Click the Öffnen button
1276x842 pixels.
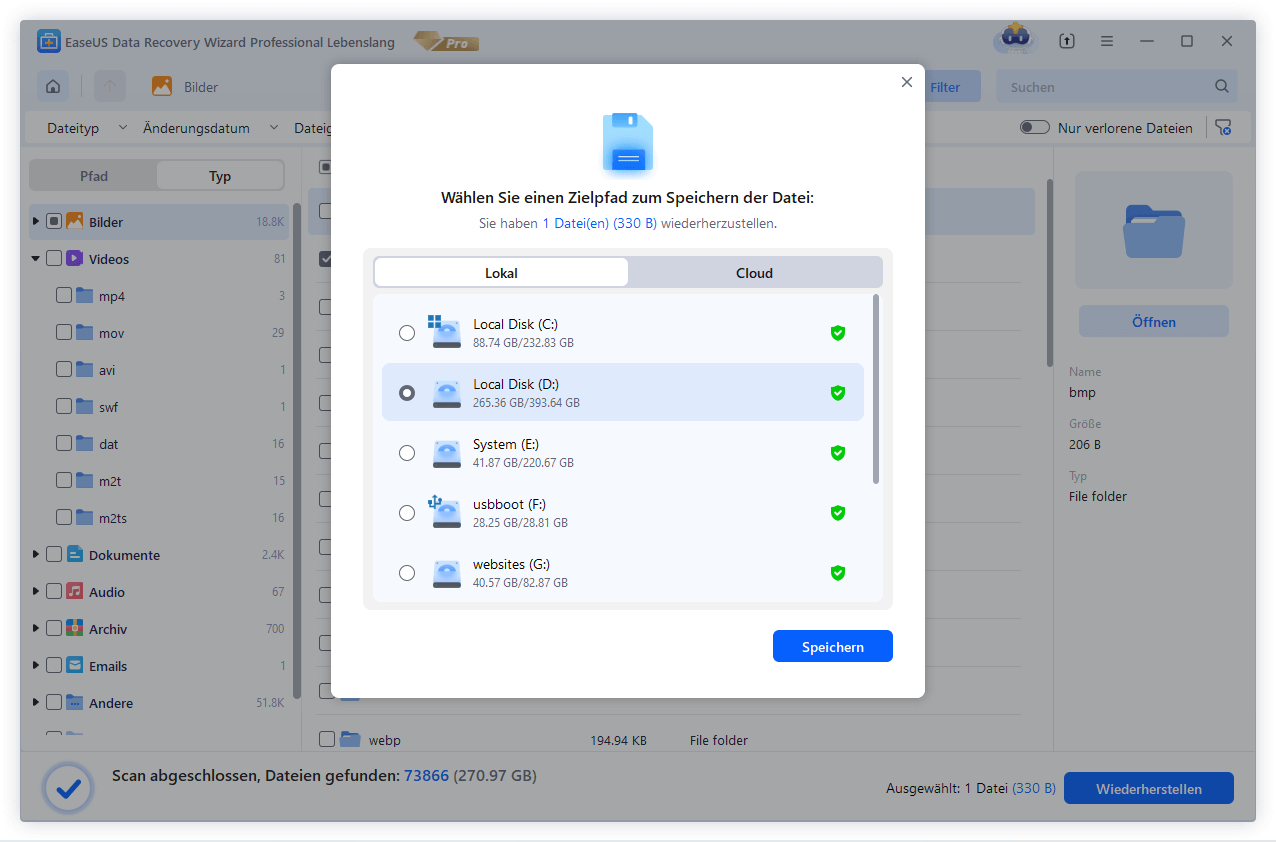click(1153, 322)
